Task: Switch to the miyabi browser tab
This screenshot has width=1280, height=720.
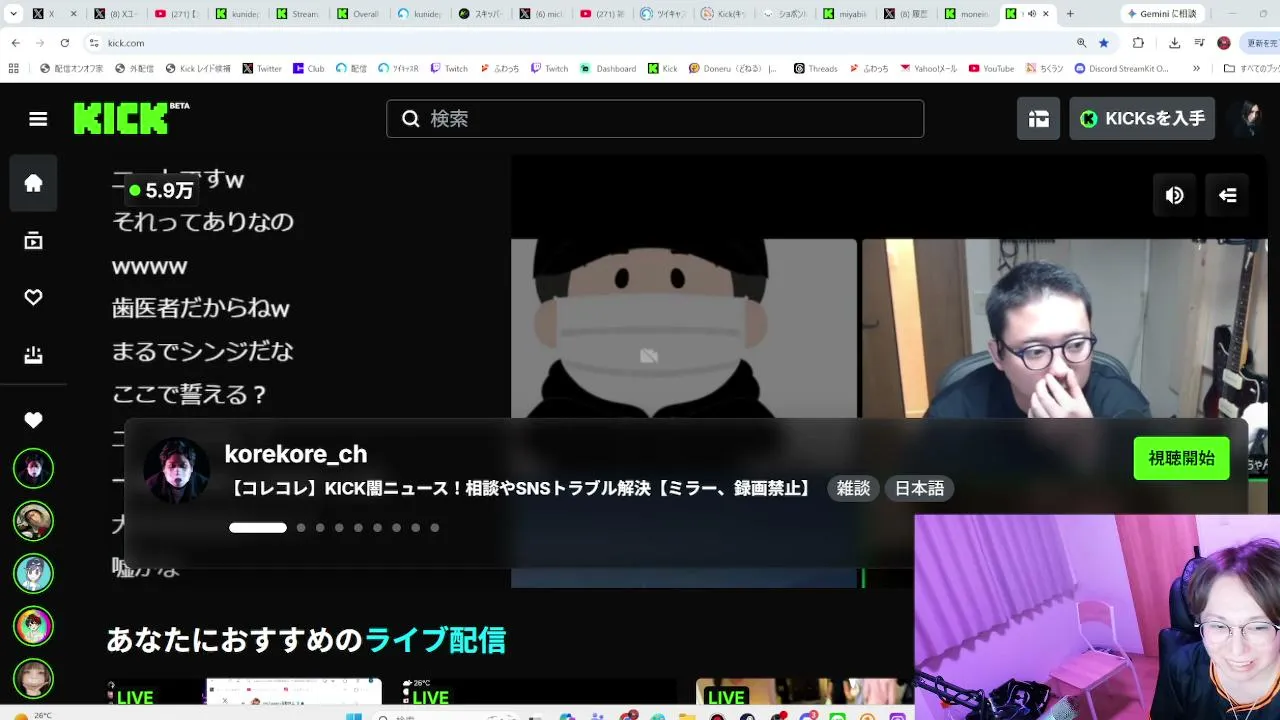Action: coord(845,14)
